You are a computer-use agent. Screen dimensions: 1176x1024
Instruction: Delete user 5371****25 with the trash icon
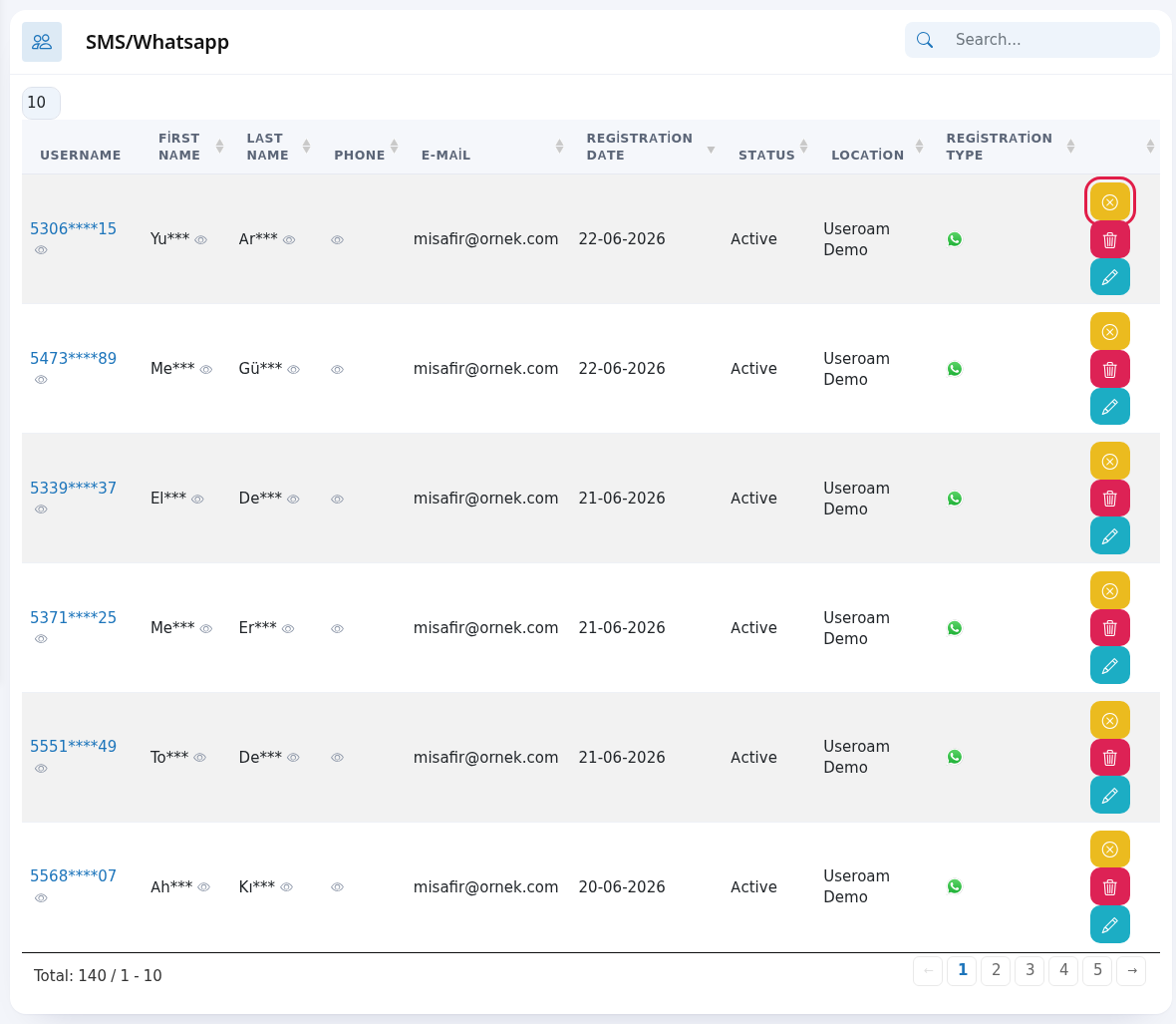1110,628
